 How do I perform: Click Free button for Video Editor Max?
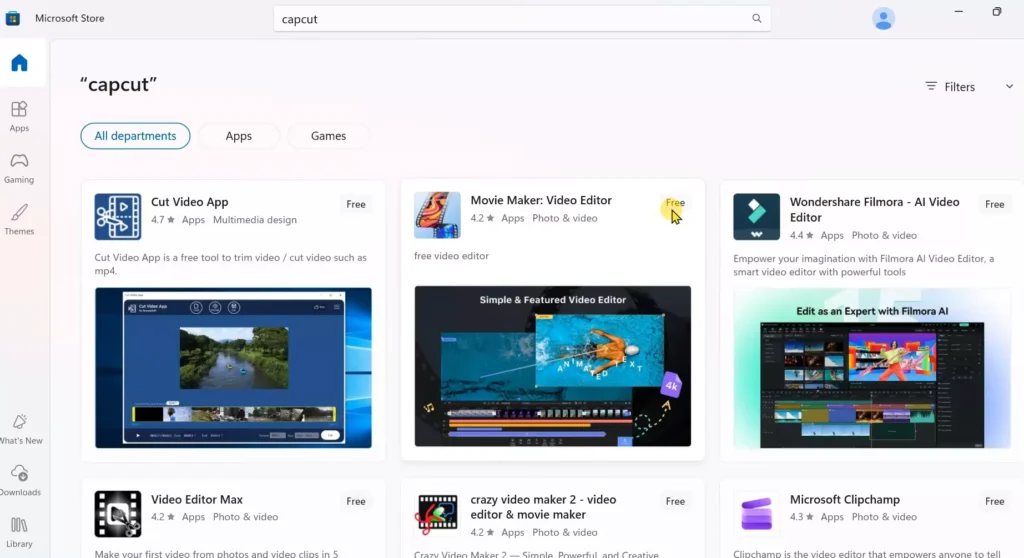(356, 501)
